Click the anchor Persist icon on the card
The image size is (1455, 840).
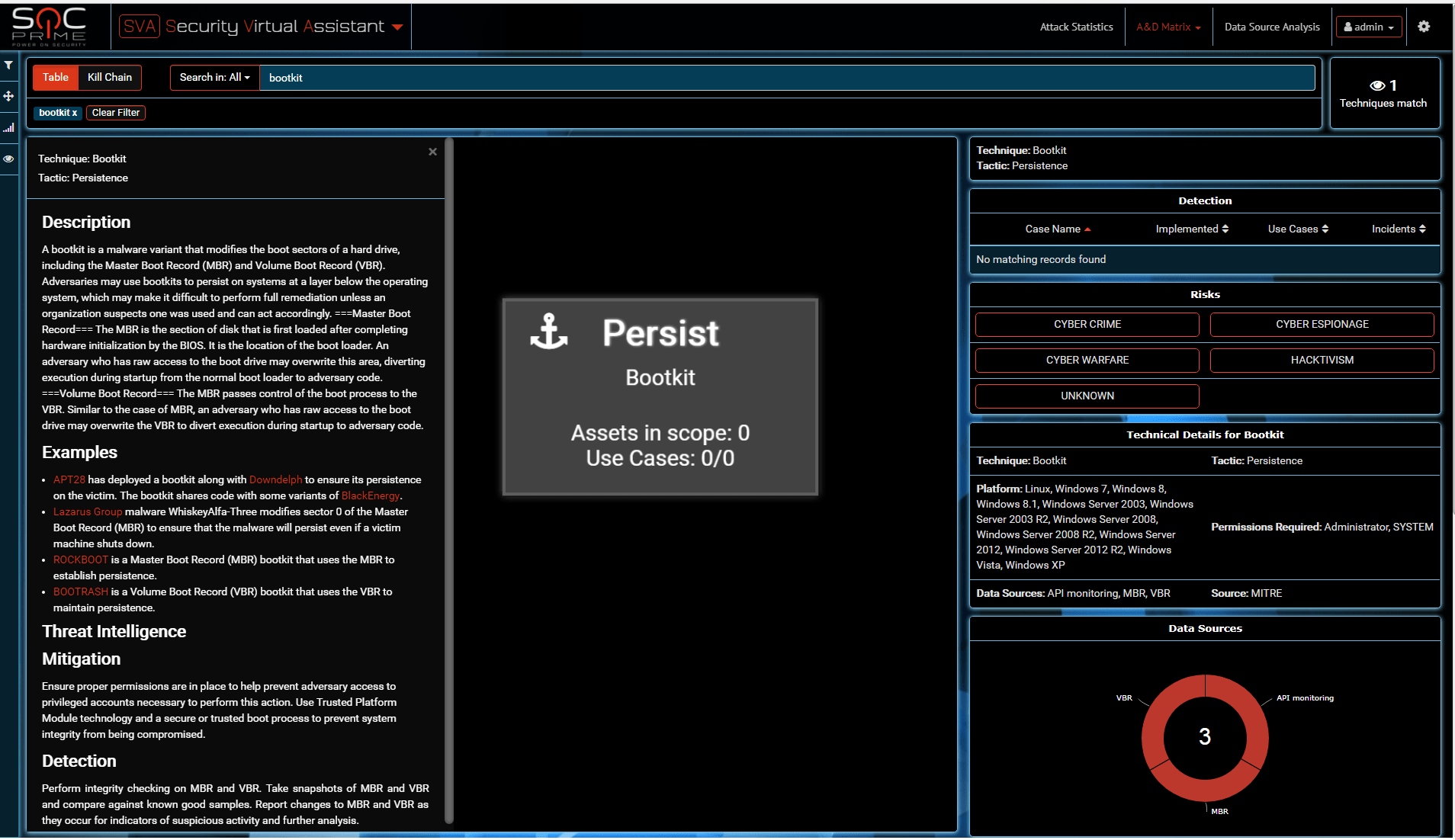coord(549,332)
